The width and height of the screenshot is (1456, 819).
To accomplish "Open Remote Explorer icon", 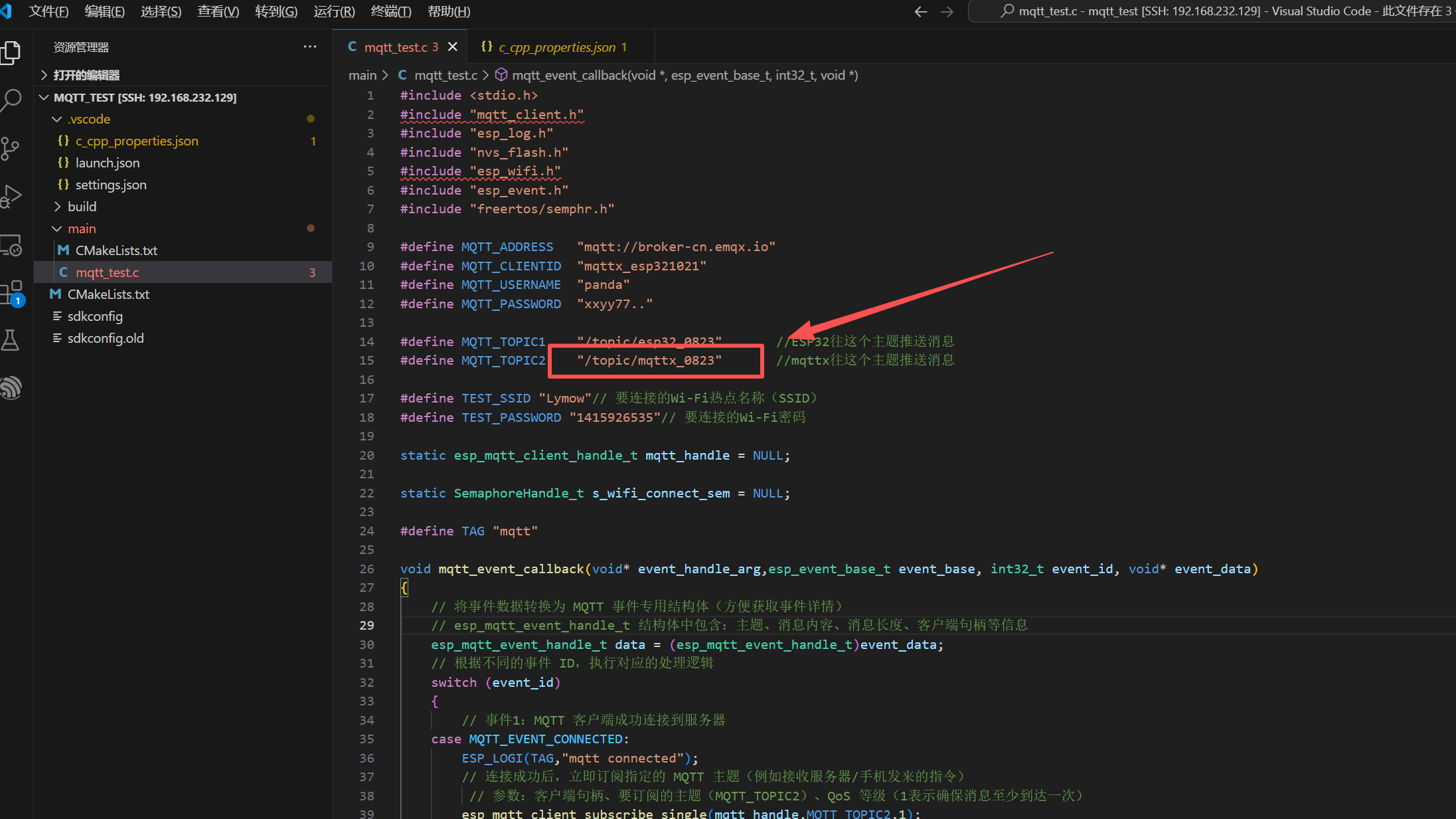I will (x=11, y=245).
